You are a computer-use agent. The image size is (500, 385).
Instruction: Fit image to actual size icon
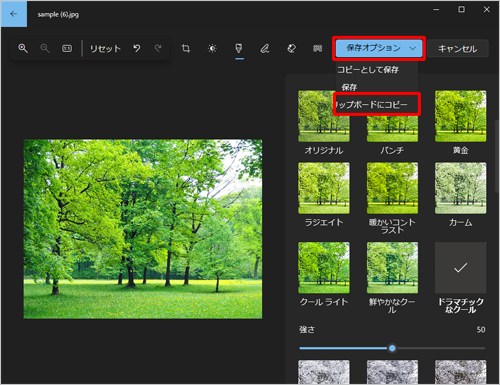(67, 49)
